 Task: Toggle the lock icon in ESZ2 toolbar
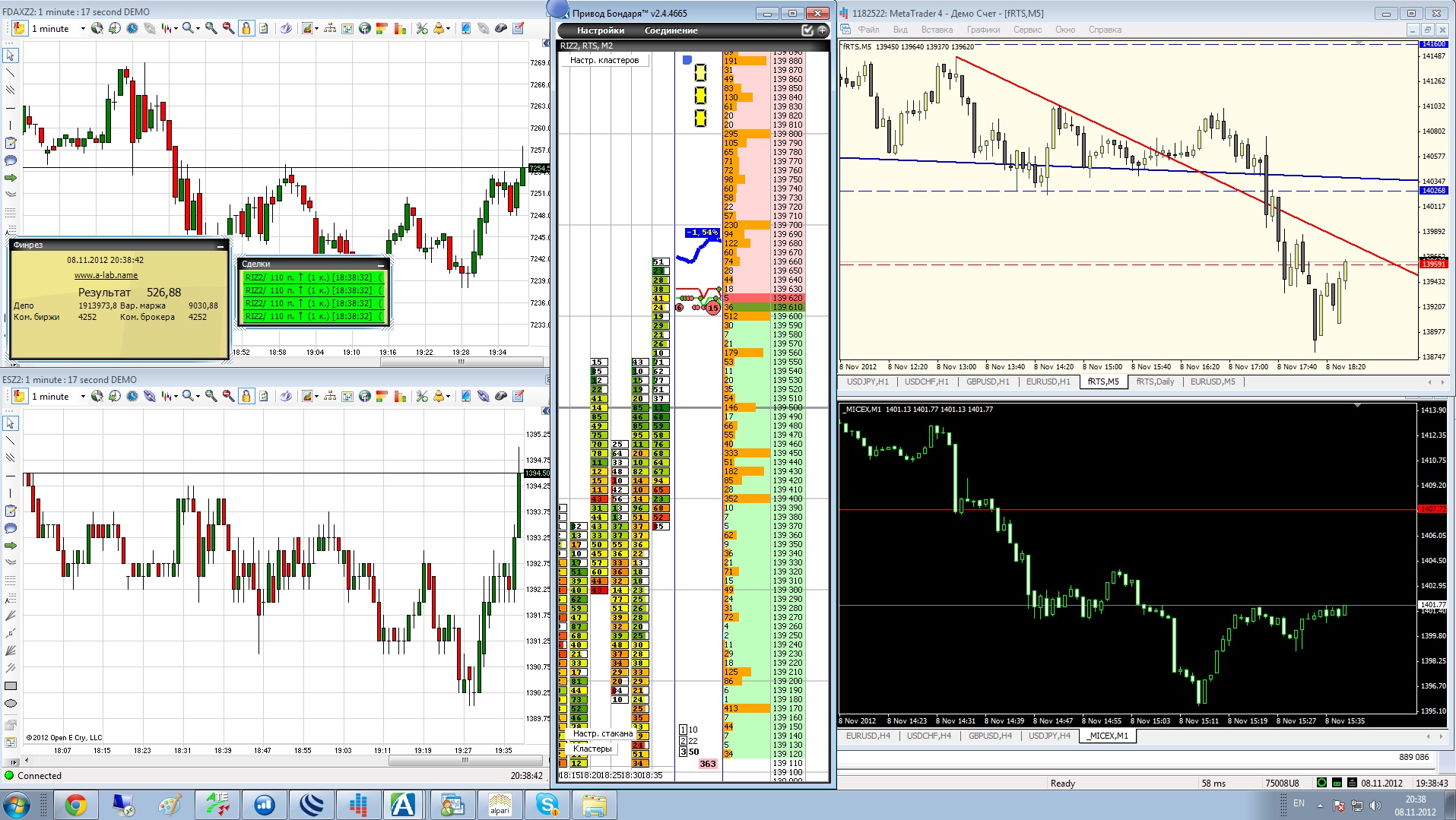coord(246,397)
